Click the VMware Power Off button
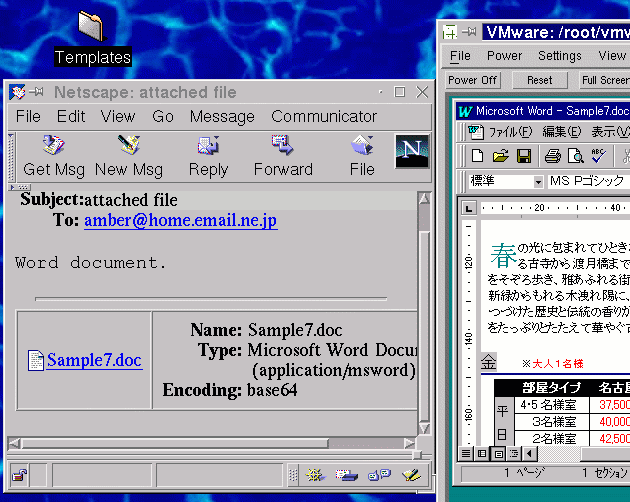Screen dimensions: 630x502 point(472,80)
